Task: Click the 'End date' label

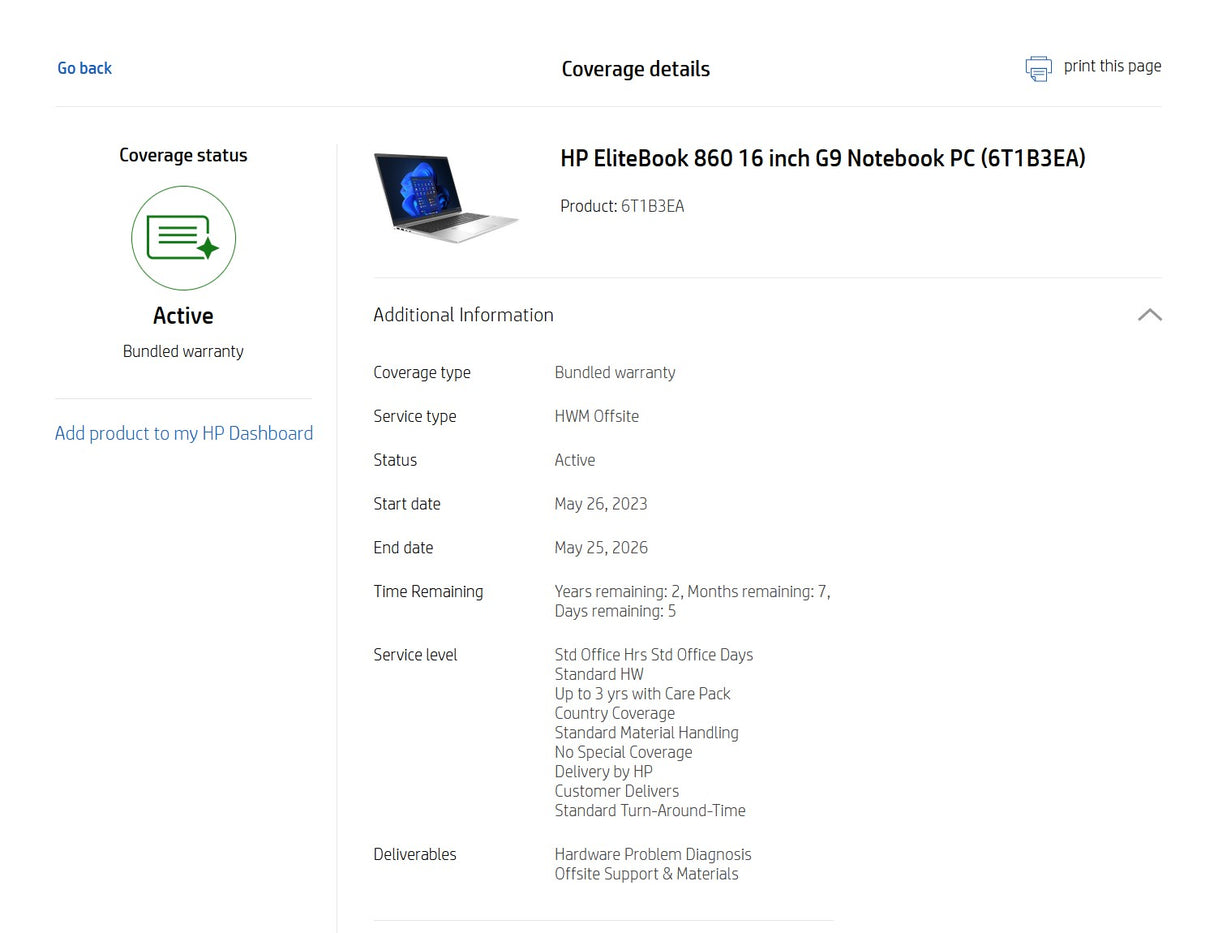Action: click(403, 548)
